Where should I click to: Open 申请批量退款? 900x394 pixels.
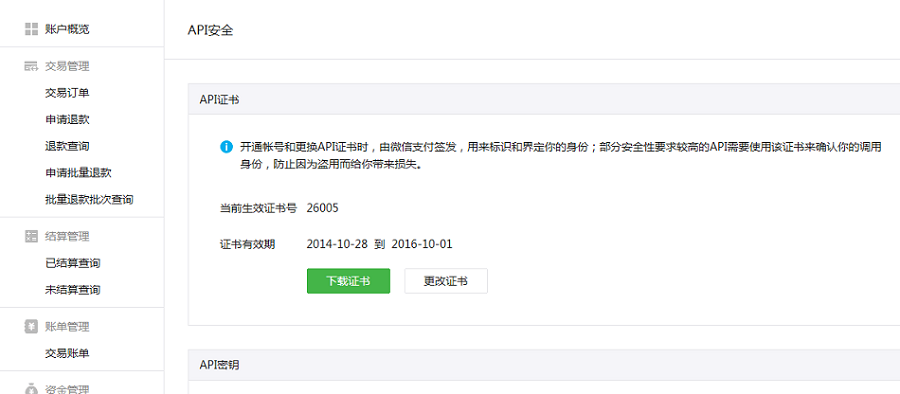(x=78, y=173)
